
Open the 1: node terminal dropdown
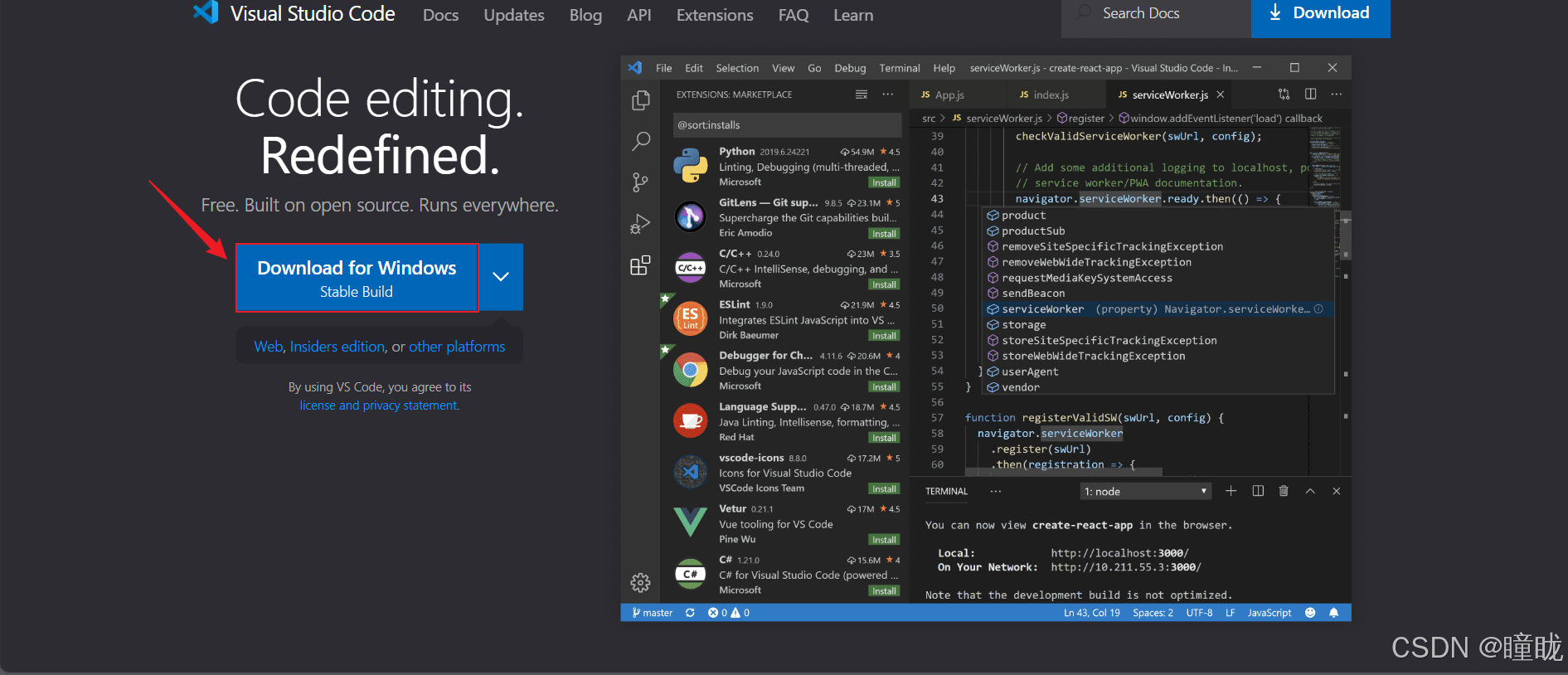(1146, 492)
